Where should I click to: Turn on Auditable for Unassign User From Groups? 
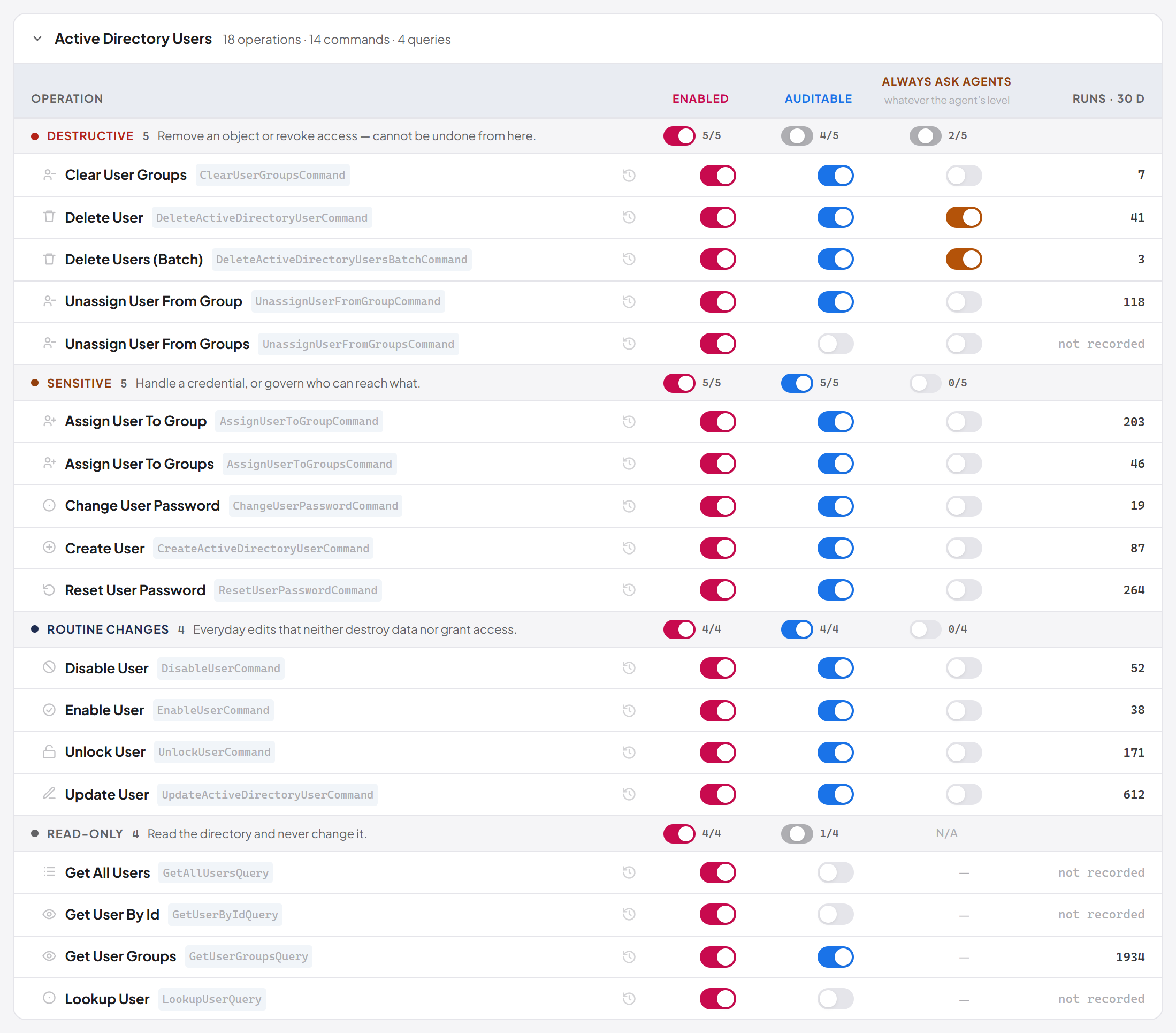[x=835, y=344]
